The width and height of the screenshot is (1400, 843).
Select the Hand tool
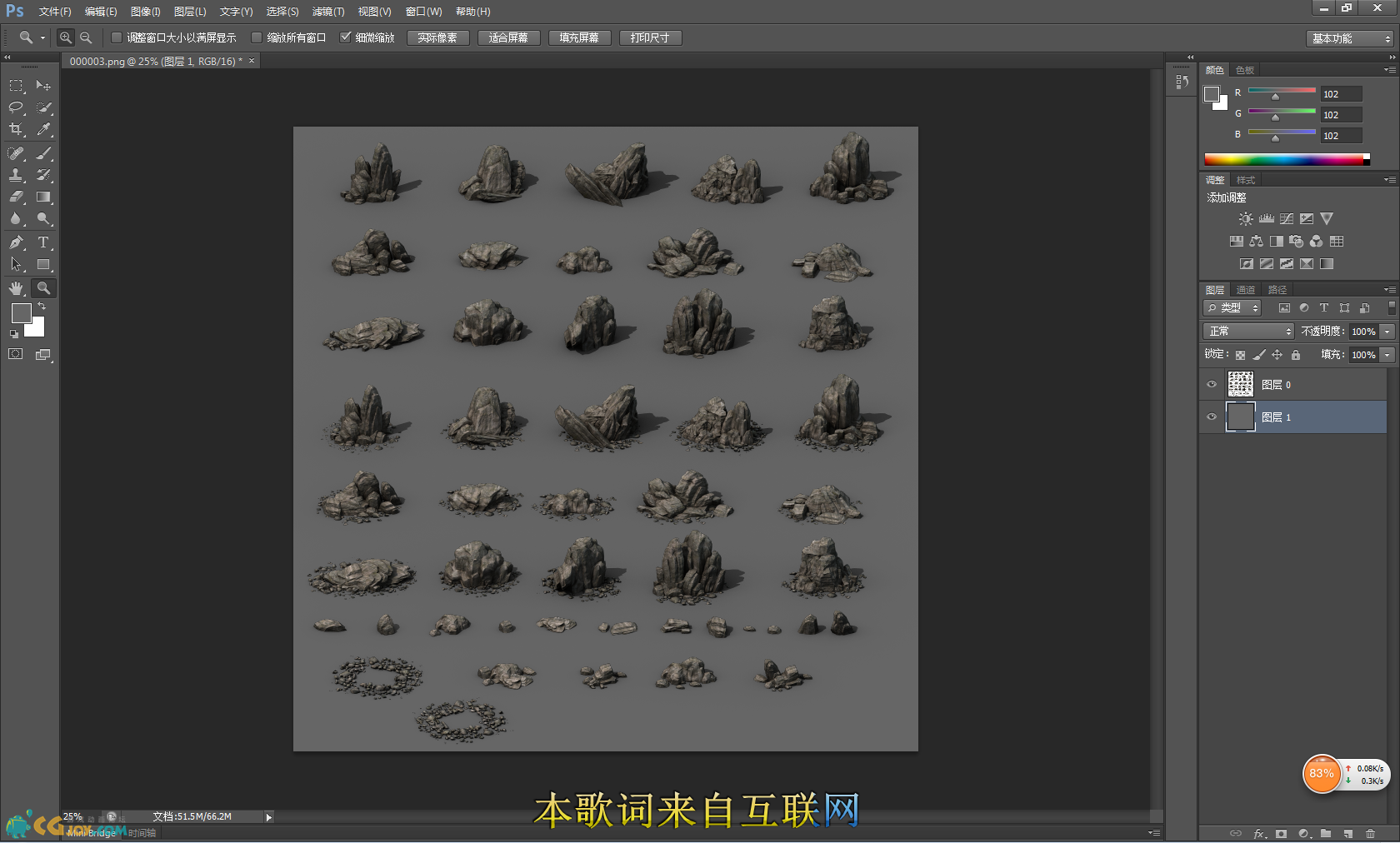click(x=16, y=288)
